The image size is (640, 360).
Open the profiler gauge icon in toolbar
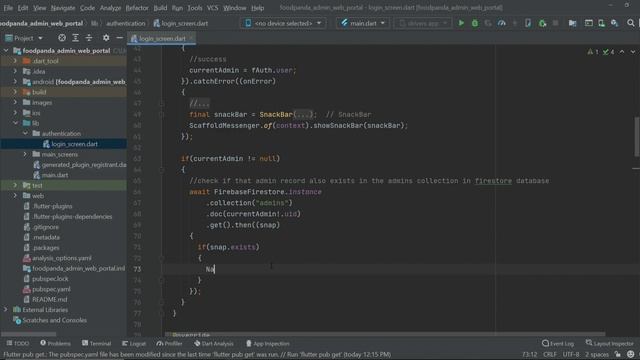click(502, 23)
